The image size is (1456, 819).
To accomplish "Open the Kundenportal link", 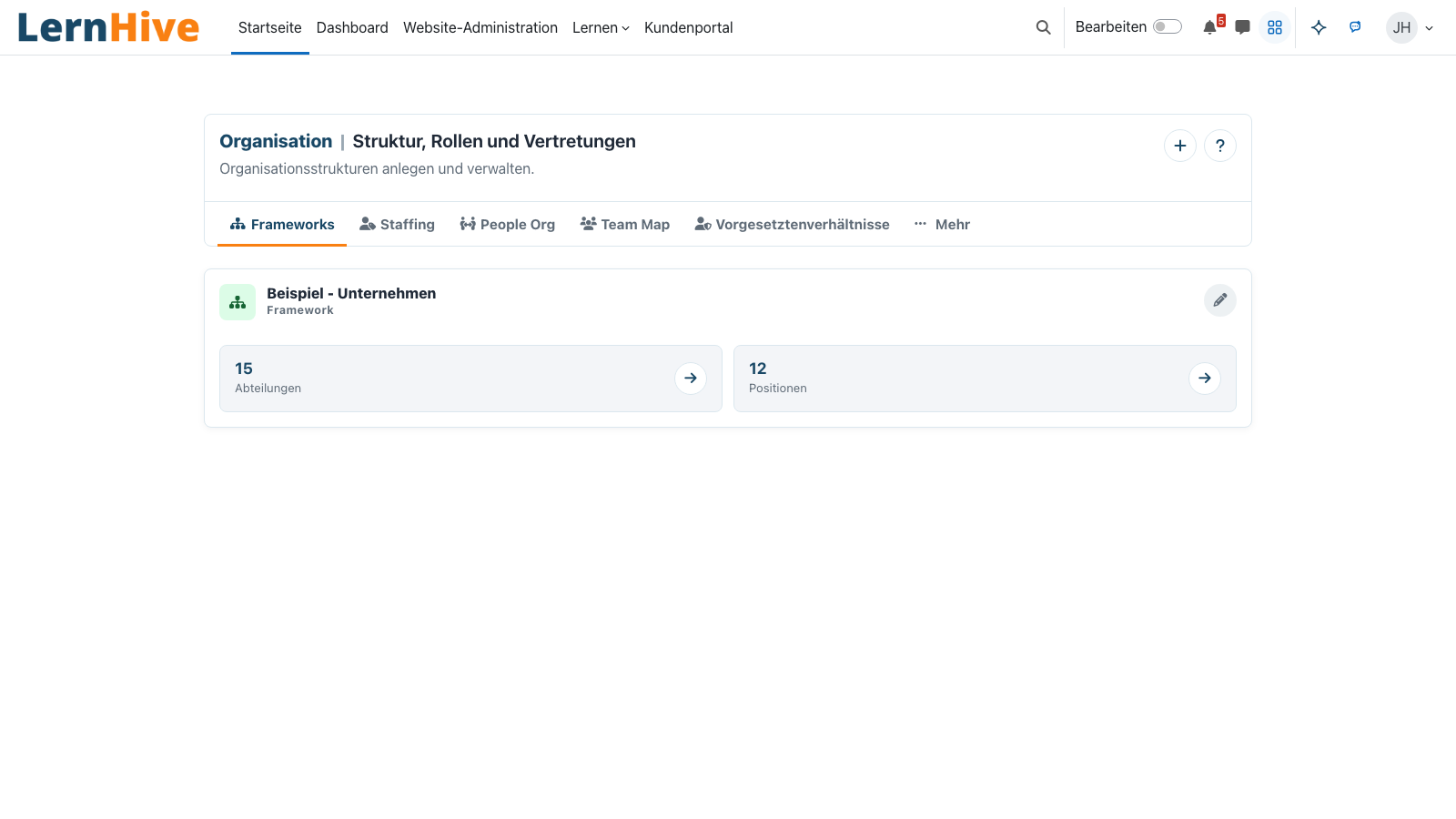I will tap(689, 27).
